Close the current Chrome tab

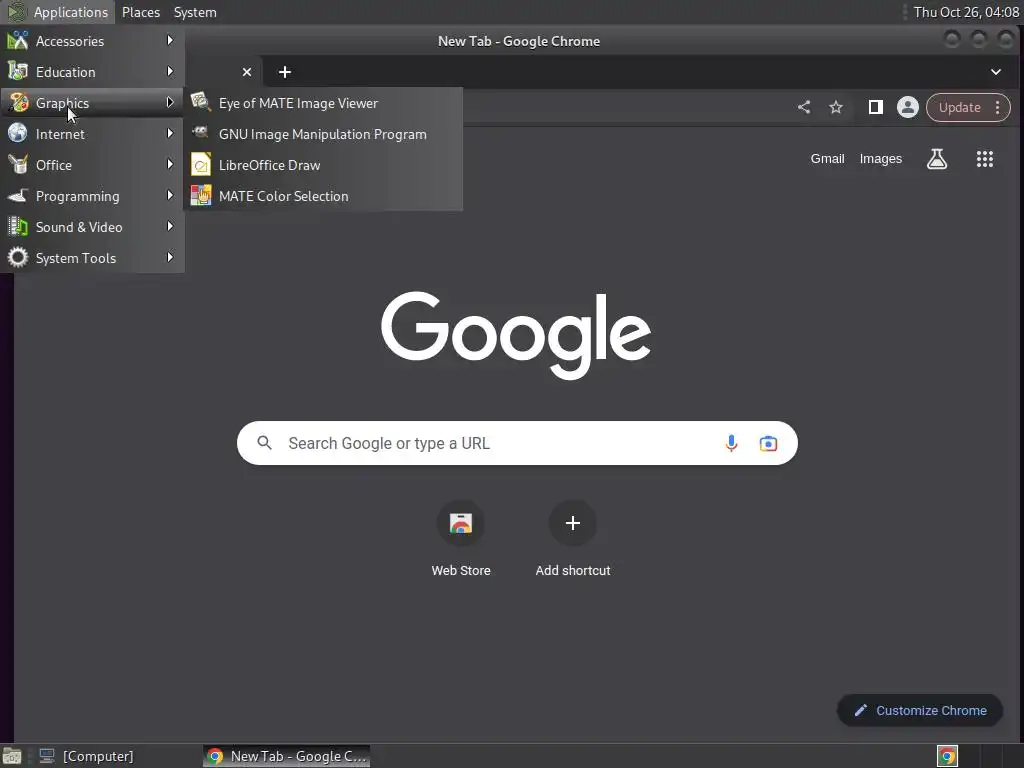pyautogui.click(x=247, y=72)
